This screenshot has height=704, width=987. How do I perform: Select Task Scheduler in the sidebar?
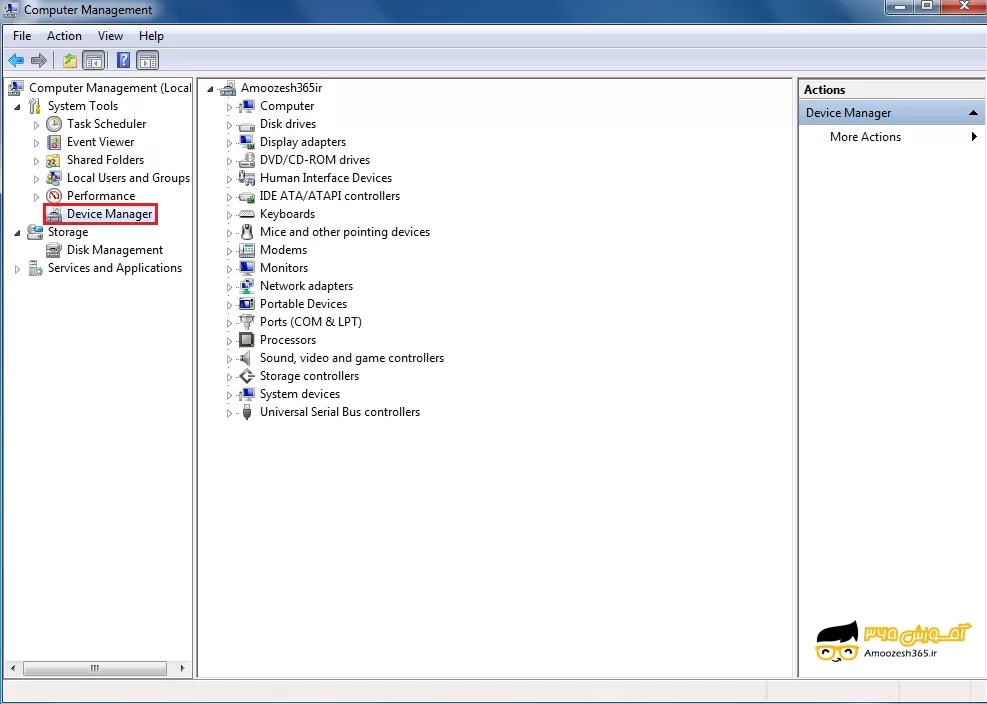point(101,123)
